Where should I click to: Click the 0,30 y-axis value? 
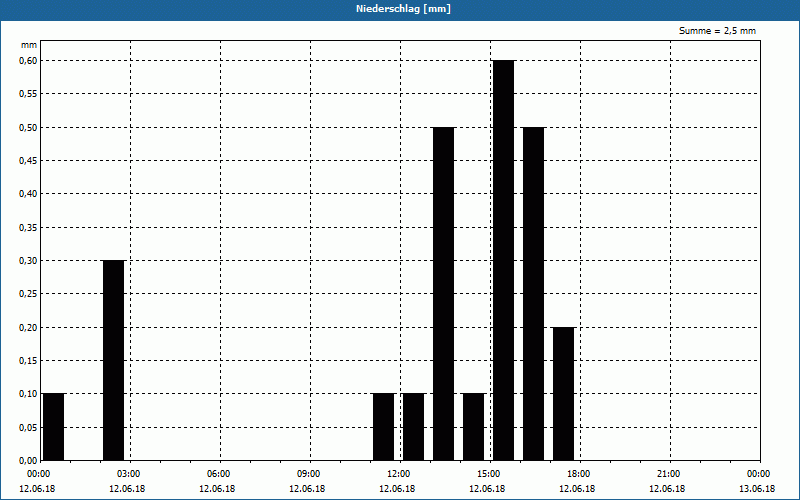(x=29, y=261)
